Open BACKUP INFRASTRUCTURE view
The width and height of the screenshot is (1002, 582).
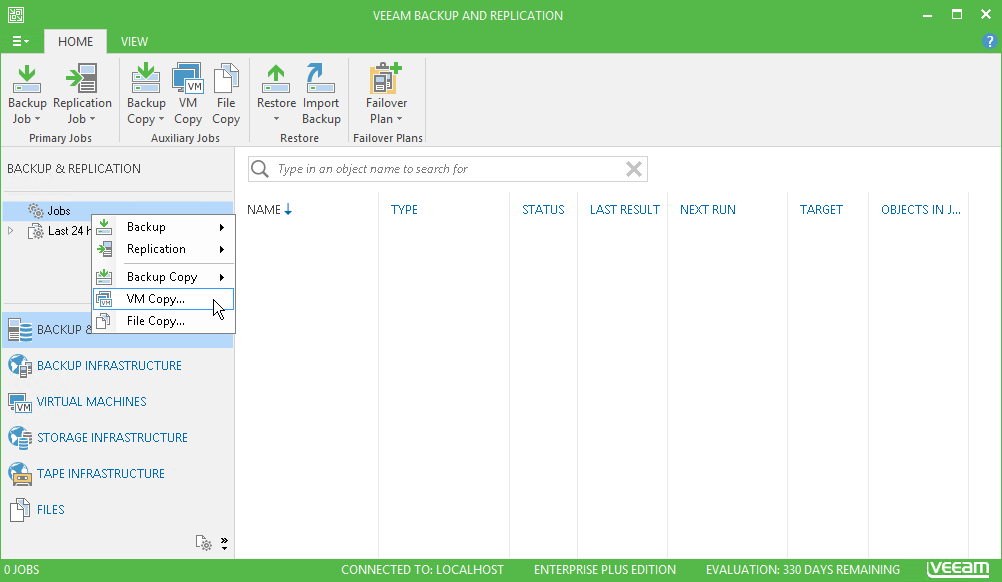point(109,366)
